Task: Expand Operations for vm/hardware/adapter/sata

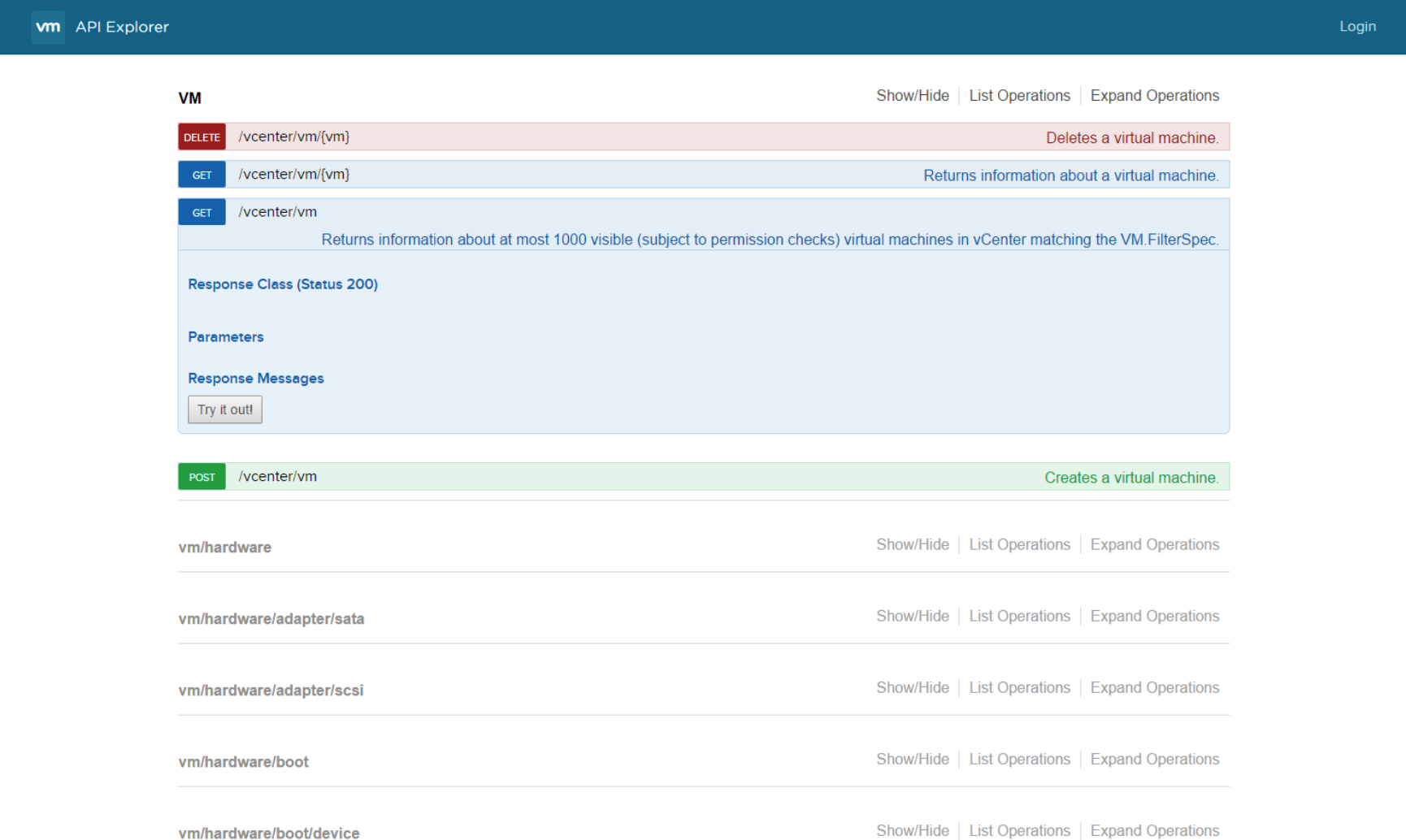Action: coord(1155,617)
